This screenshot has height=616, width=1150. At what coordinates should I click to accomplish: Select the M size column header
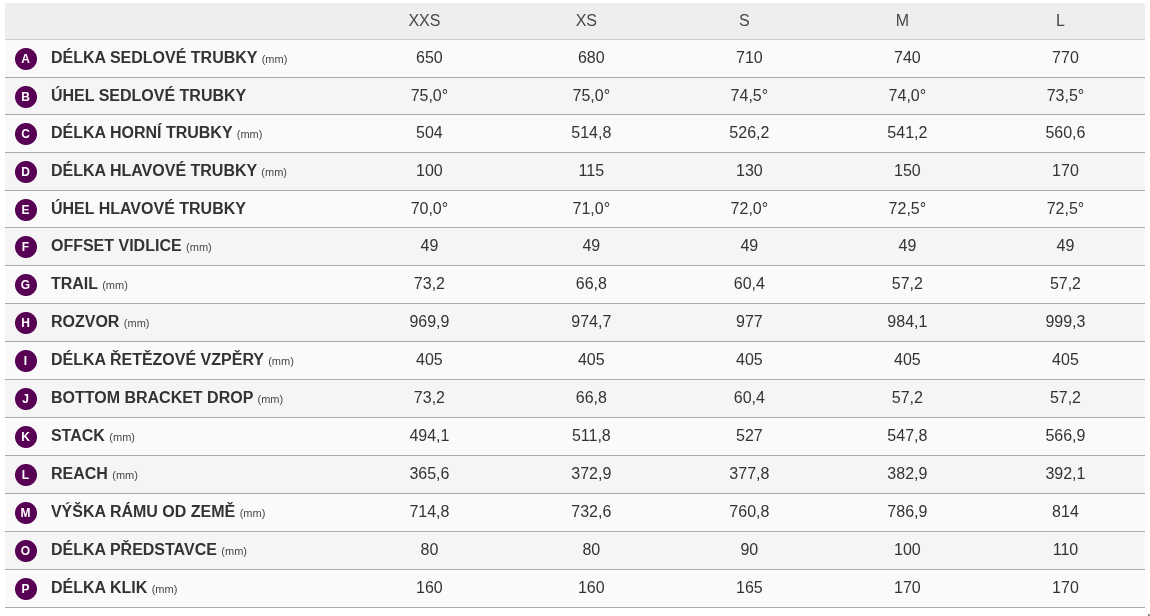902,21
